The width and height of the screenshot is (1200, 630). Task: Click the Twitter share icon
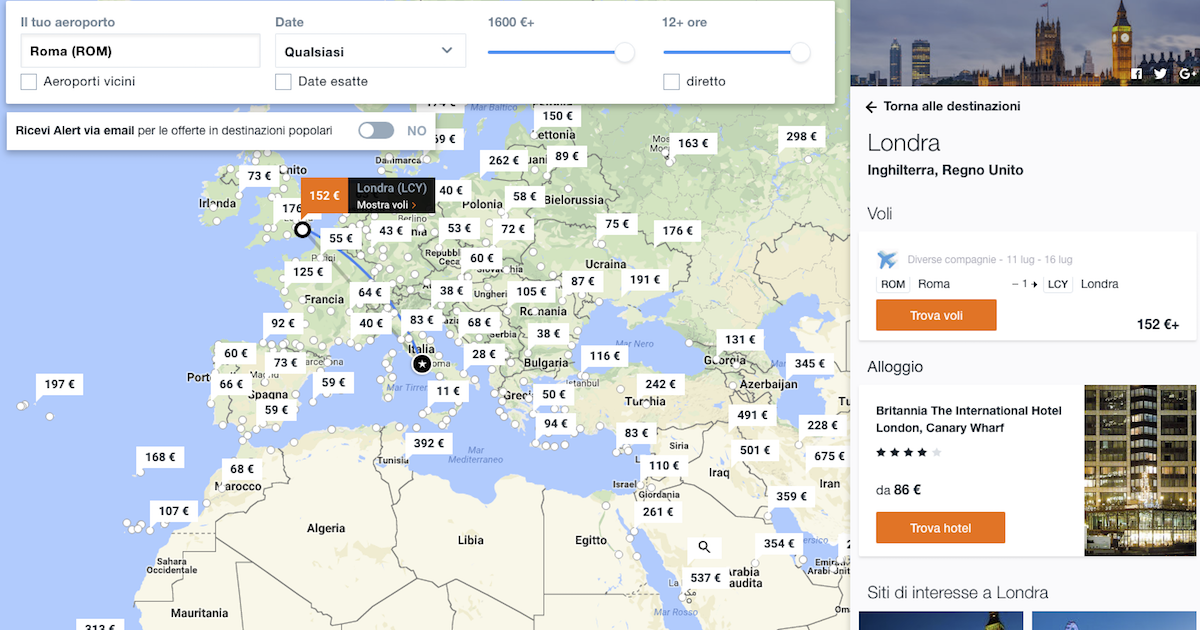click(x=1160, y=74)
